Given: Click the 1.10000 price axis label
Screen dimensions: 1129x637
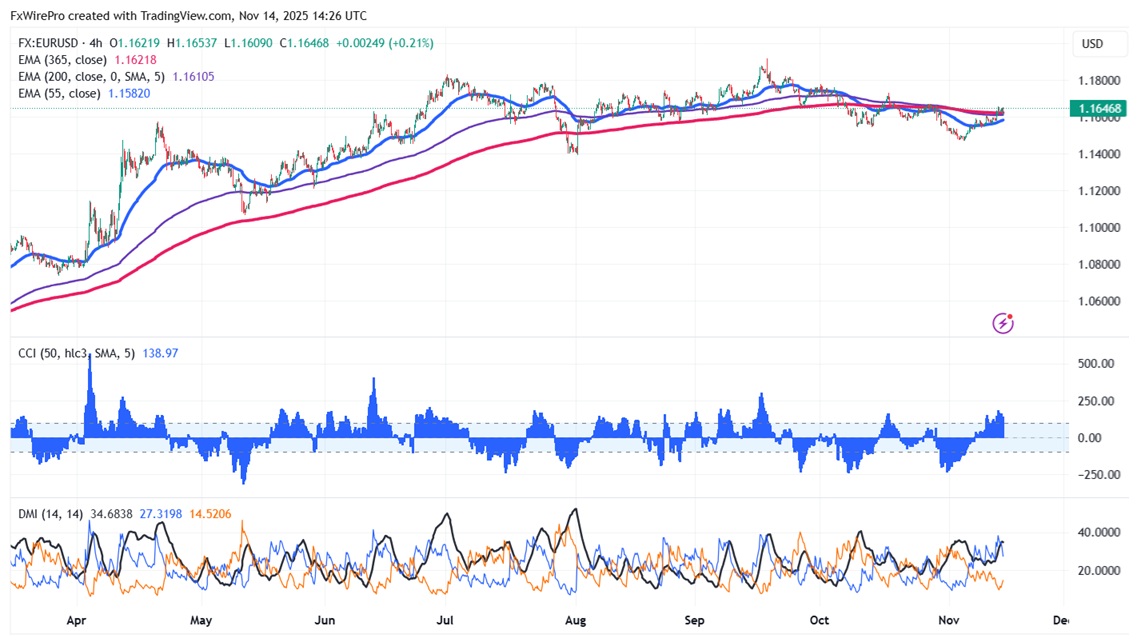Looking at the screenshot, I should point(1099,227).
